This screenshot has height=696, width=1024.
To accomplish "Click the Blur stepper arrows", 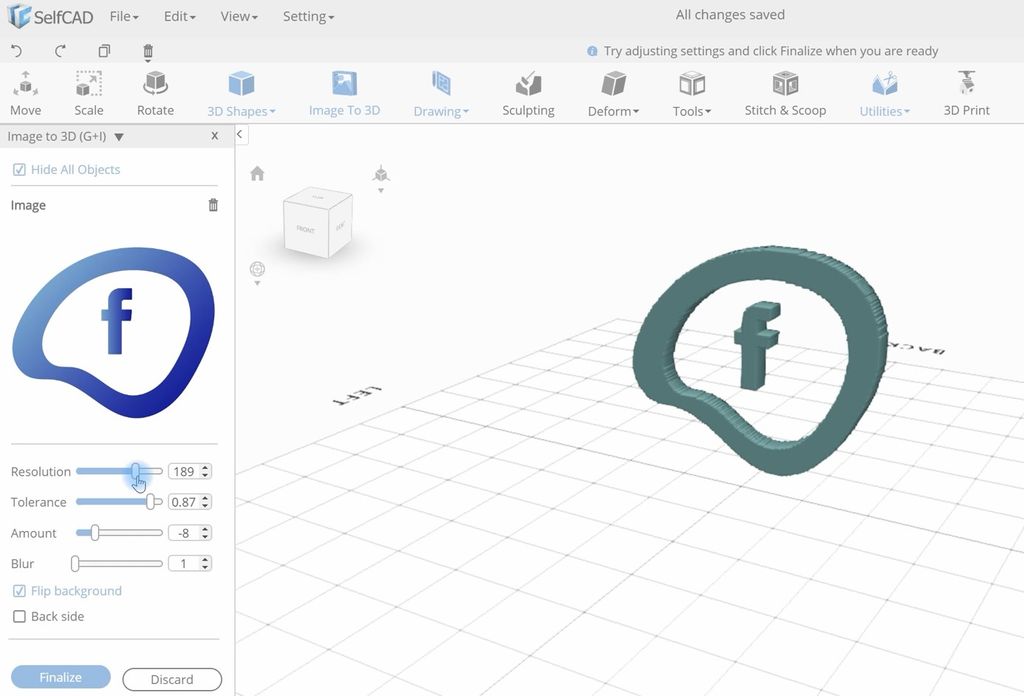I will point(206,563).
